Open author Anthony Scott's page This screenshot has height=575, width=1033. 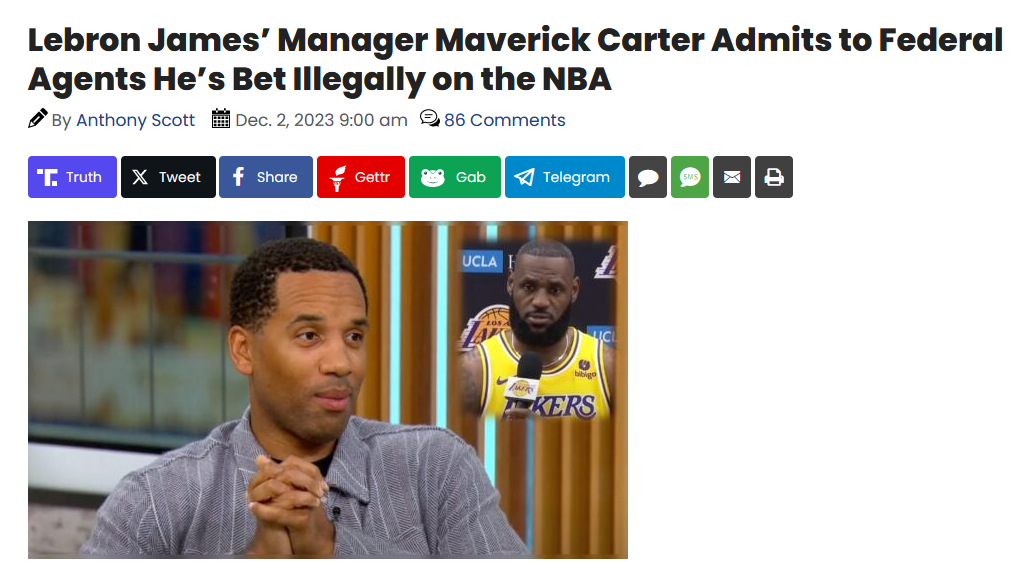pyautogui.click(x=135, y=120)
